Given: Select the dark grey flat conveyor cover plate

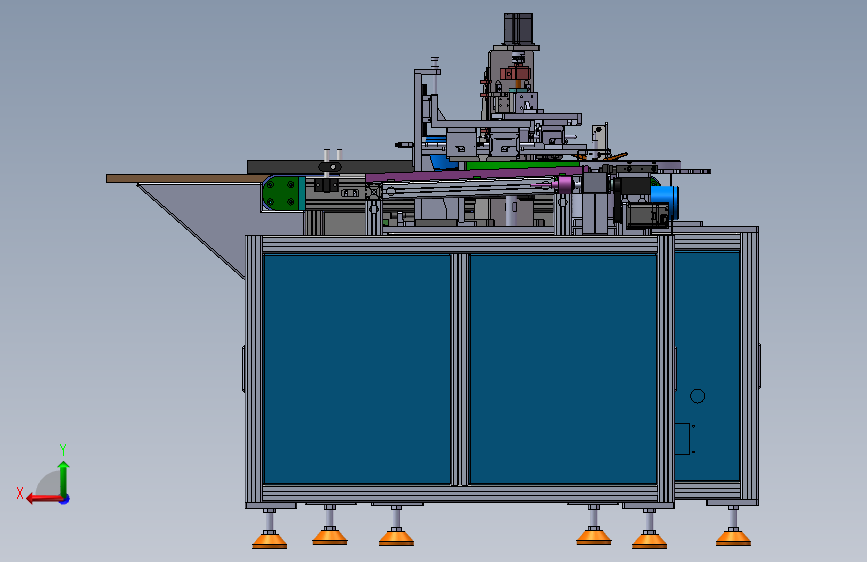Looking at the screenshot, I should [330, 167].
